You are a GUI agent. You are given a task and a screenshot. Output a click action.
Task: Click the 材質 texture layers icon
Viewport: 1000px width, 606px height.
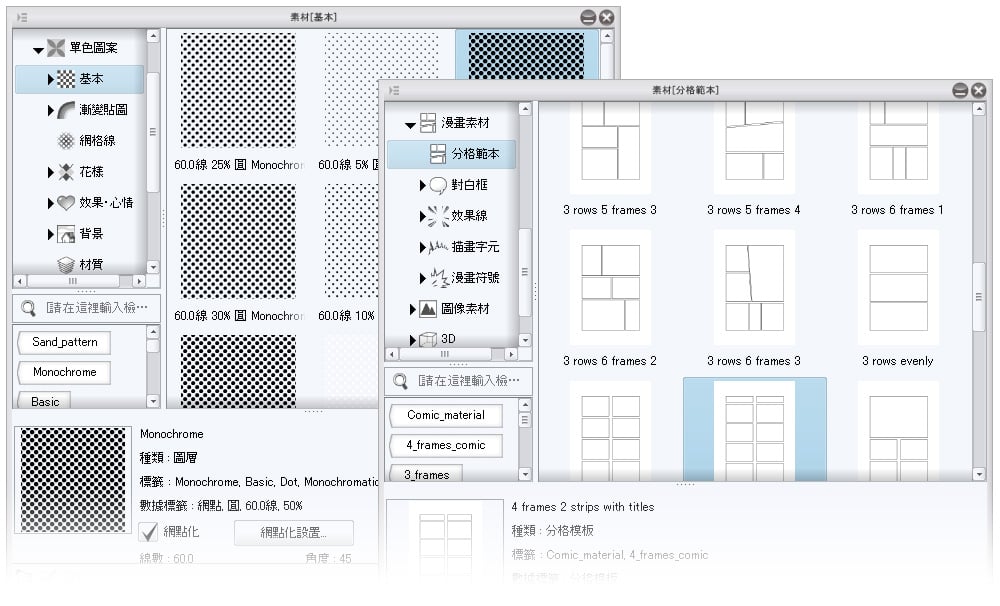(65, 265)
